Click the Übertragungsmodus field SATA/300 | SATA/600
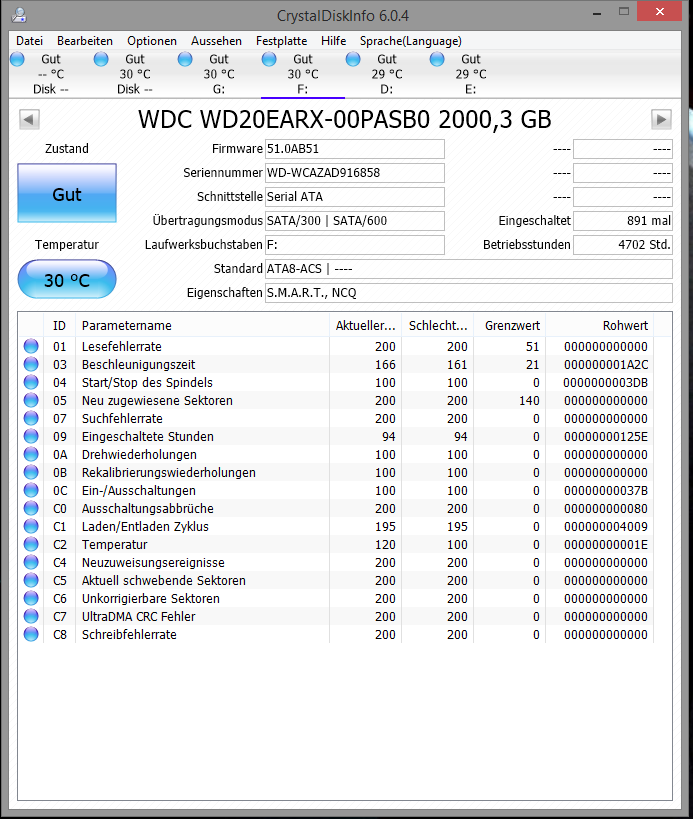Viewport: 693px width, 819px height. [x=355, y=221]
